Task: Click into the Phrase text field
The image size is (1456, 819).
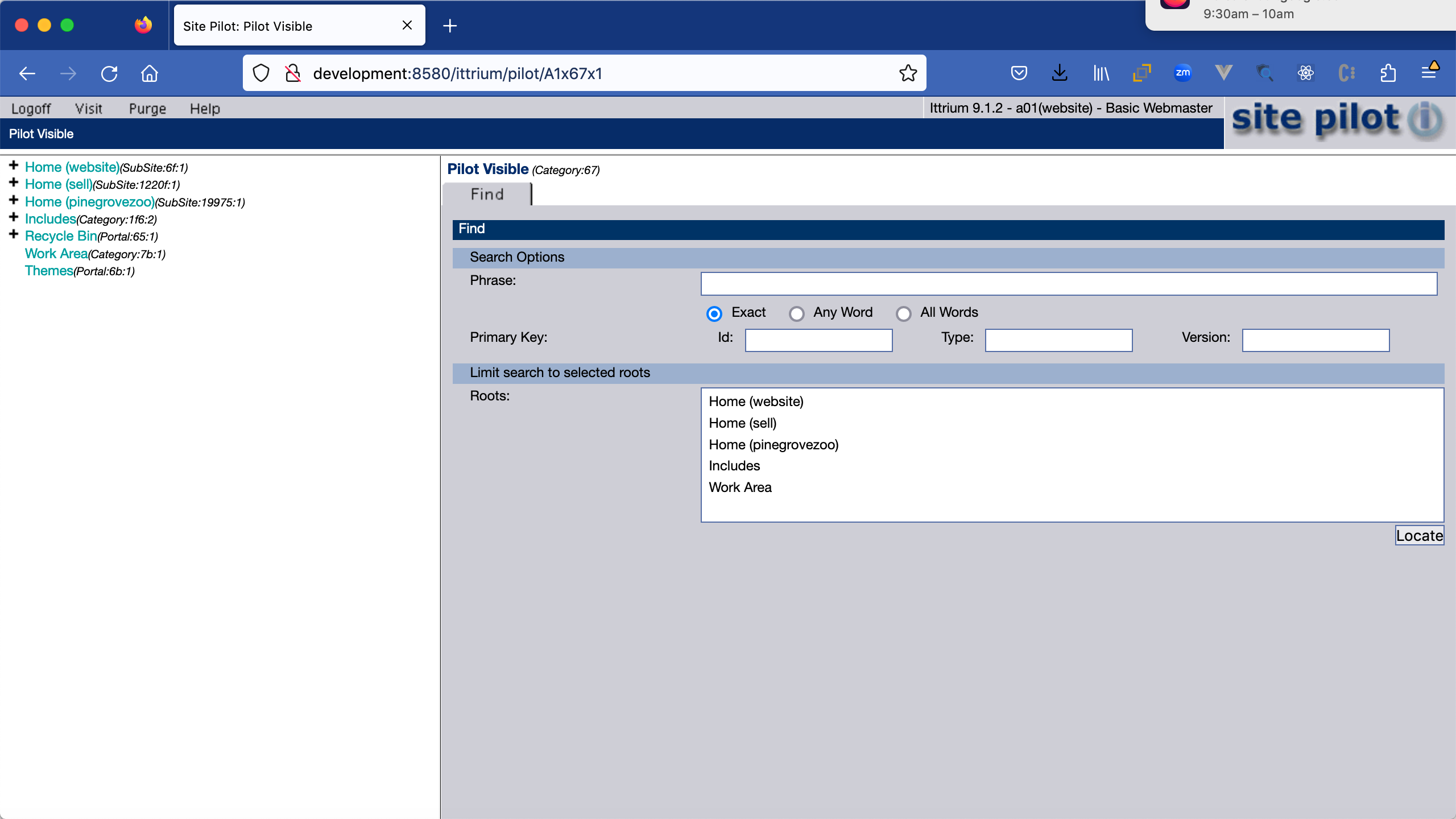Action: (1068, 284)
